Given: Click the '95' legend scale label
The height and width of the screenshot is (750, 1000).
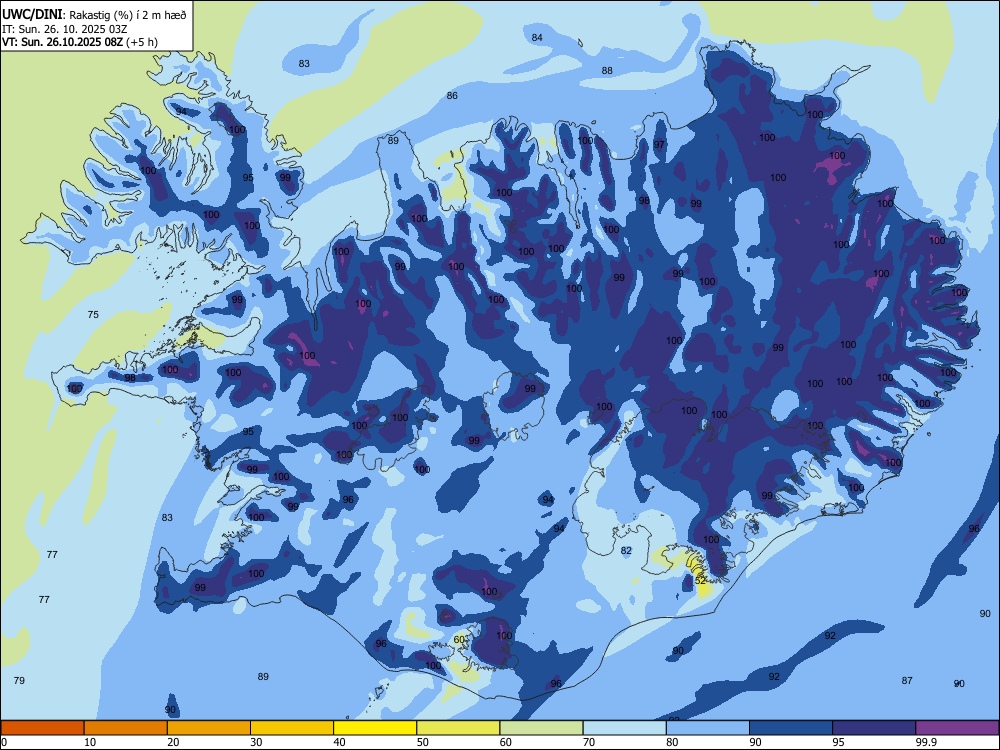Looking at the screenshot, I should pyautogui.click(x=838, y=742).
